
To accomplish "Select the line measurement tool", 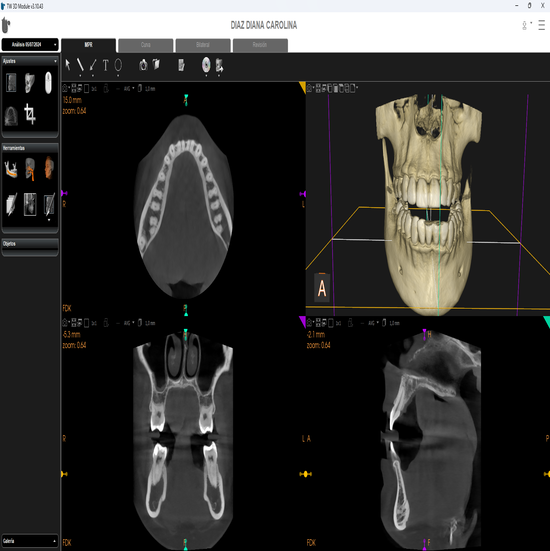I will click(x=80, y=65).
